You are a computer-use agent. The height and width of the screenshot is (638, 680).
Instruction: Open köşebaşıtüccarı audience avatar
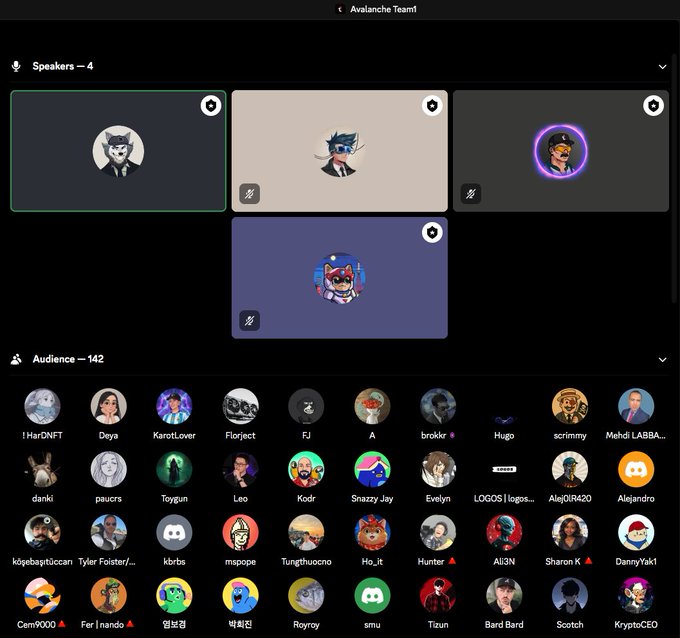tap(42, 532)
